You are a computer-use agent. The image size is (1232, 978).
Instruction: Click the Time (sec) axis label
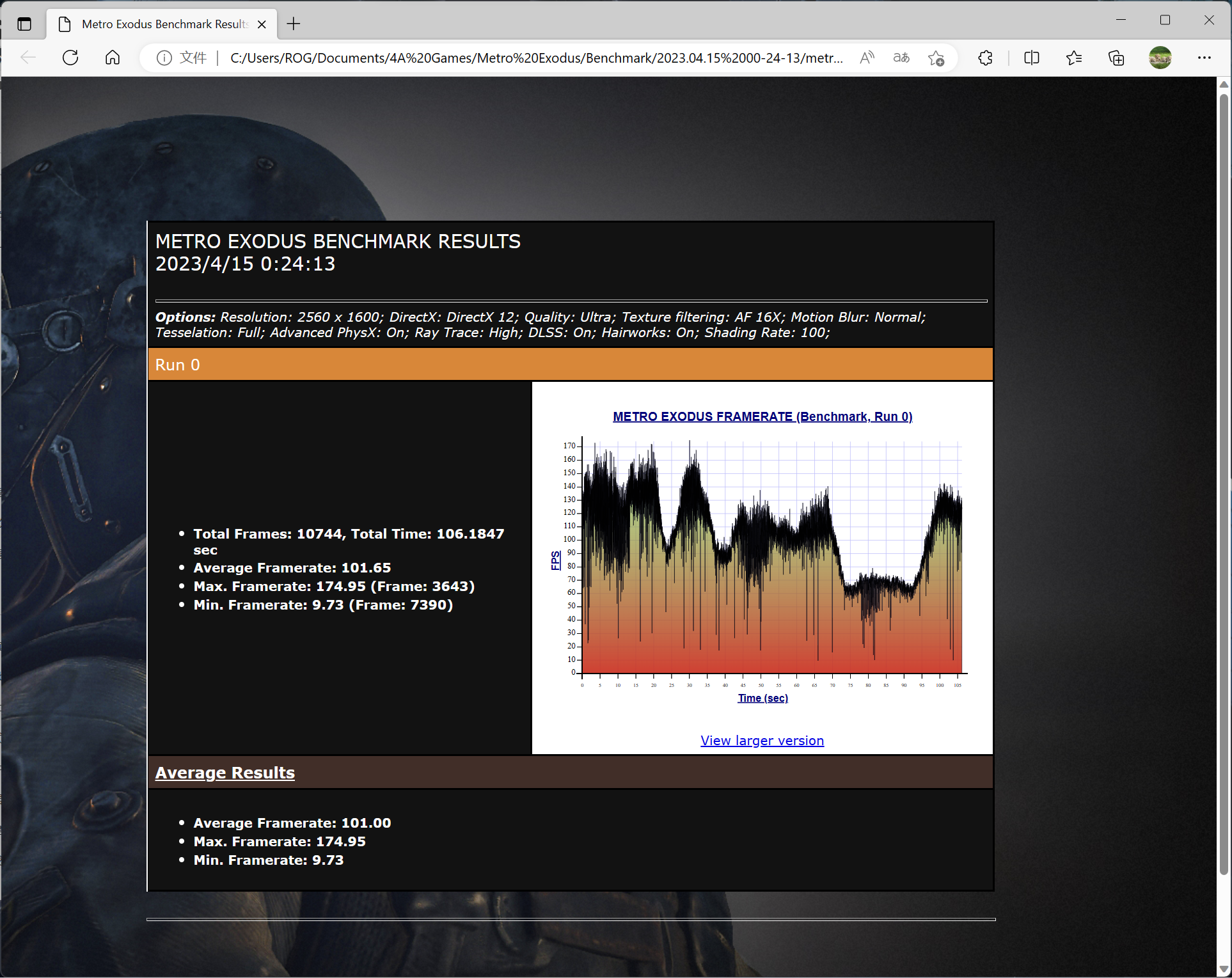pyautogui.click(x=762, y=698)
